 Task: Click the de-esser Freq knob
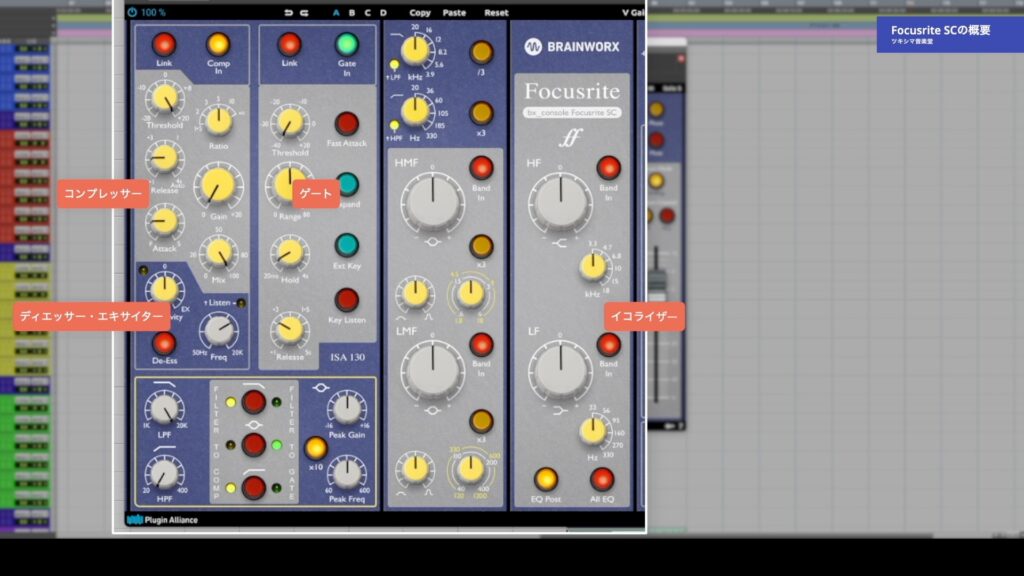[219, 330]
